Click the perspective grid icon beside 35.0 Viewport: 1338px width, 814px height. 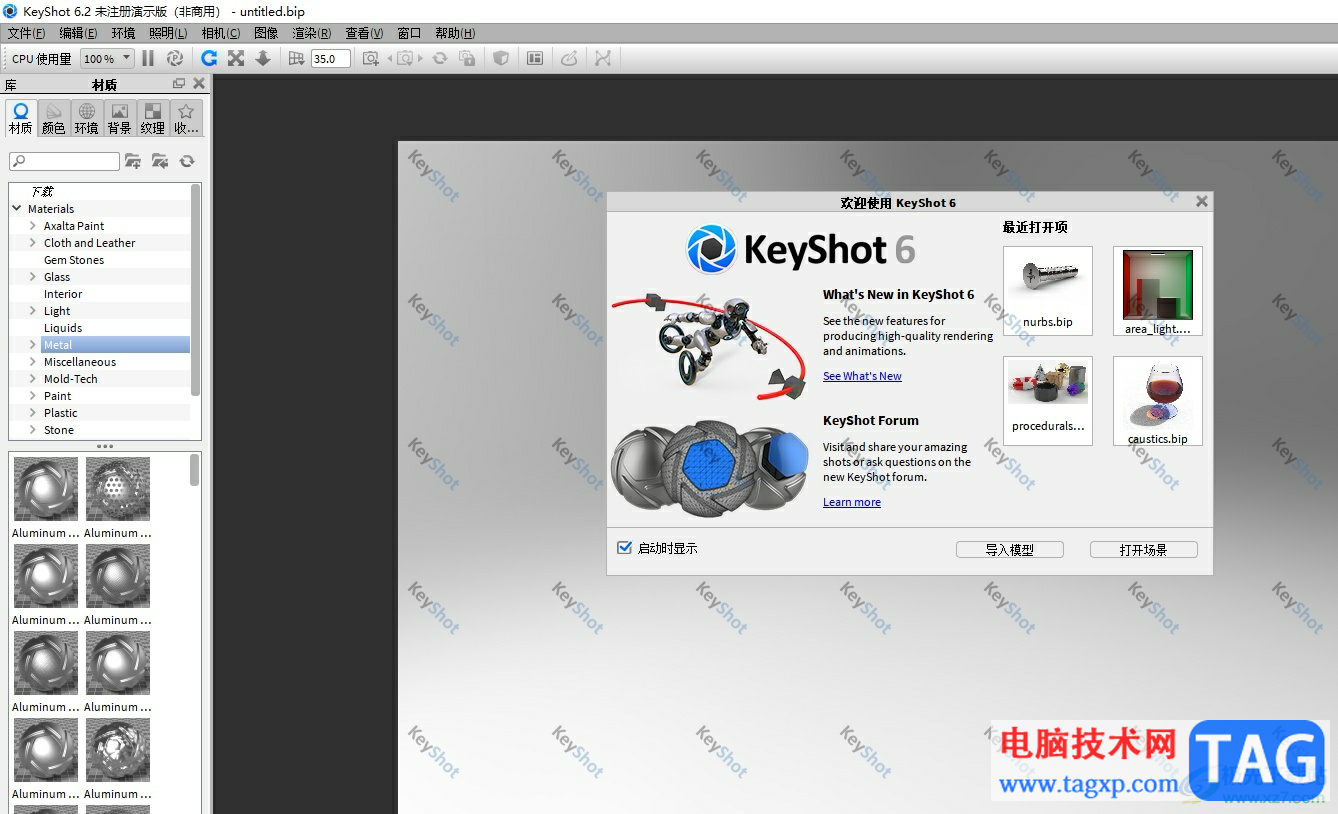point(296,59)
